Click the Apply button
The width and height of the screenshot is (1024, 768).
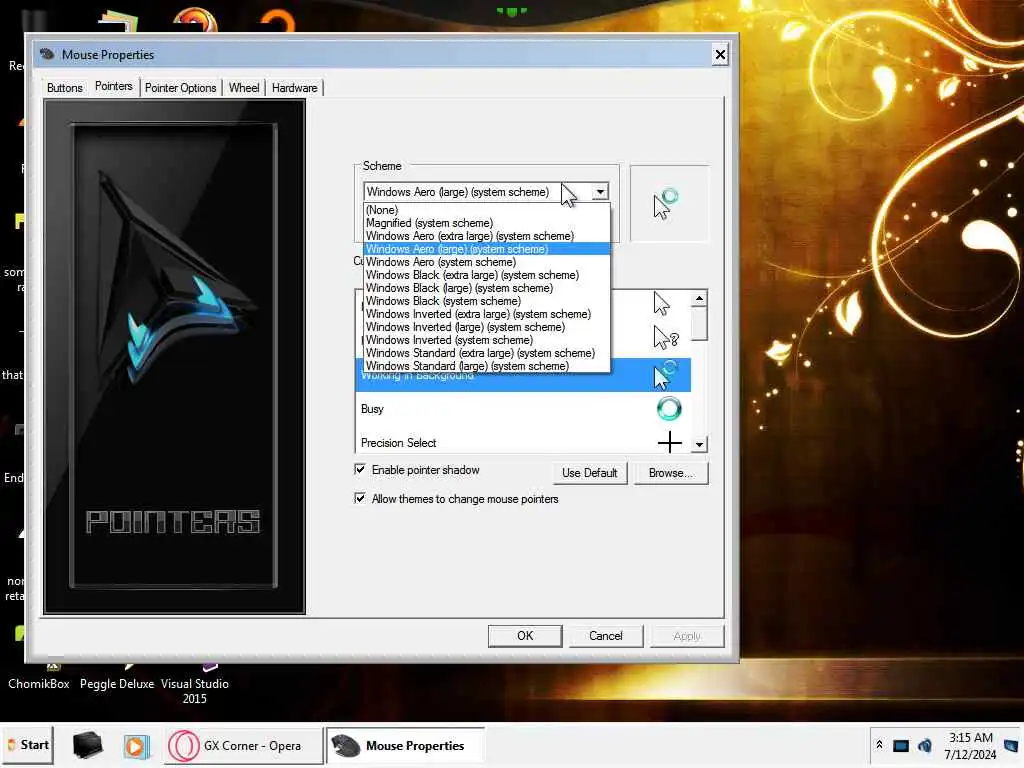point(686,635)
